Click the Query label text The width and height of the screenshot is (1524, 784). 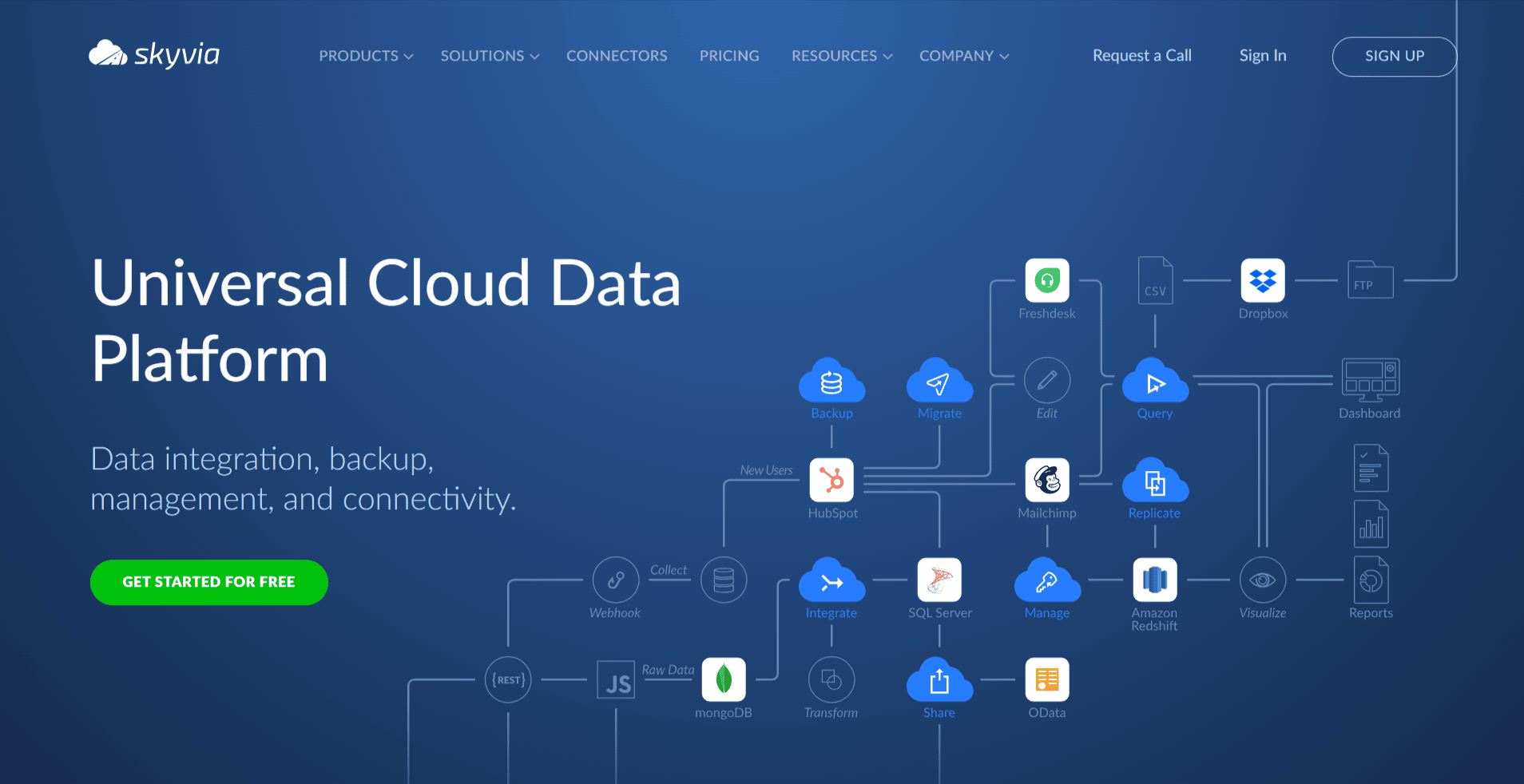coord(1155,414)
